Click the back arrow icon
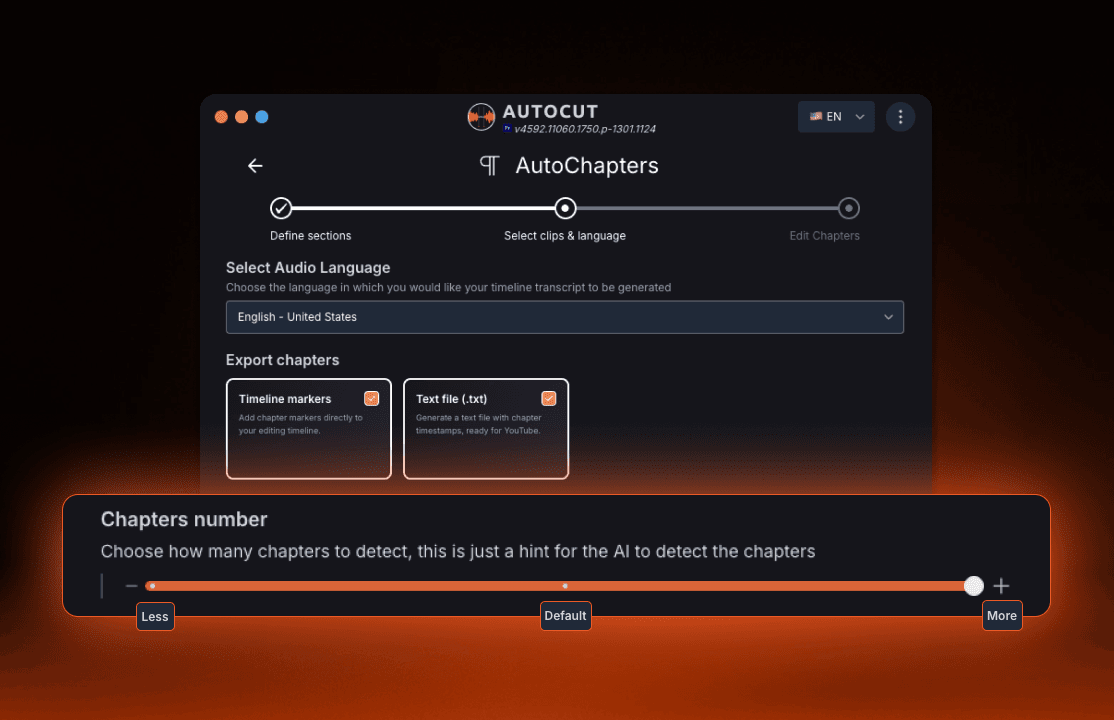Image resolution: width=1114 pixels, height=720 pixels. [255, 166]
